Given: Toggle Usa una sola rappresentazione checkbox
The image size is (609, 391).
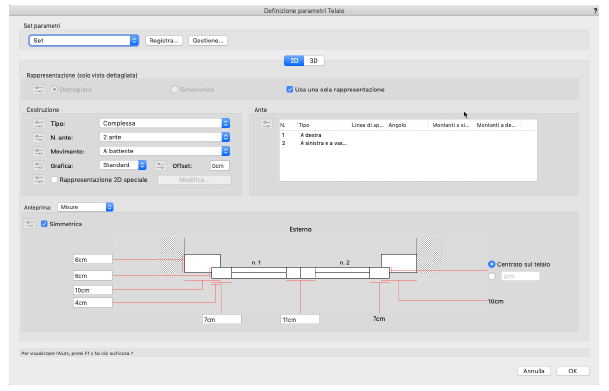Looking at the screenshot, I should click(x=289, y=89).
